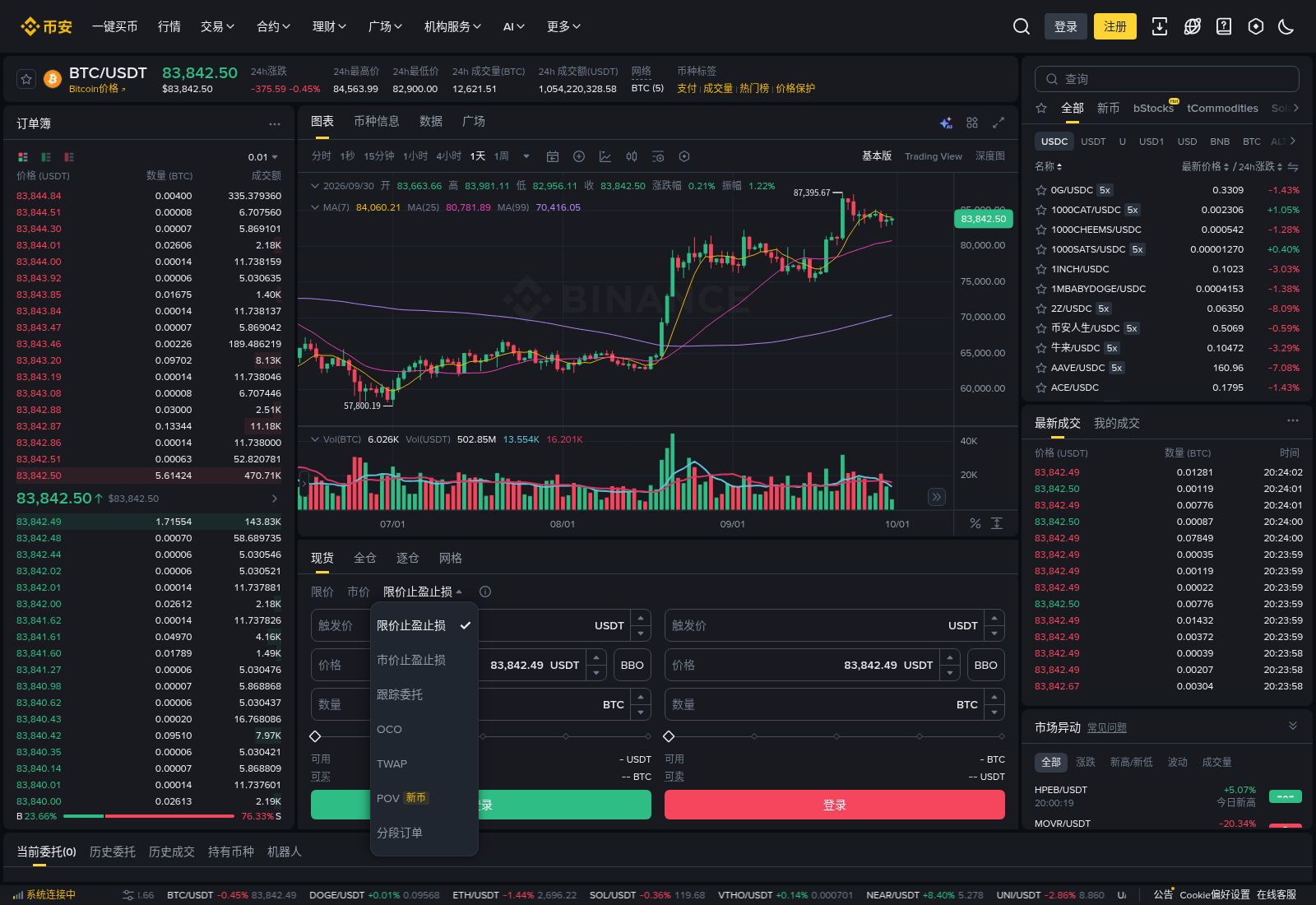Select the OCO order type option
This screenshot has height=905, width=1316.
coord(424,729)
